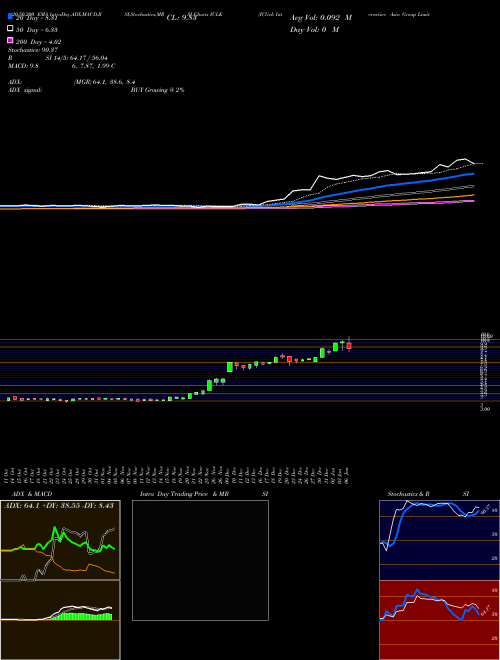The width and height of the screenshot is (500, 660).
Task: Click the 'Intra Day Trading Price & MR' title
Action: tap(184, 494)
